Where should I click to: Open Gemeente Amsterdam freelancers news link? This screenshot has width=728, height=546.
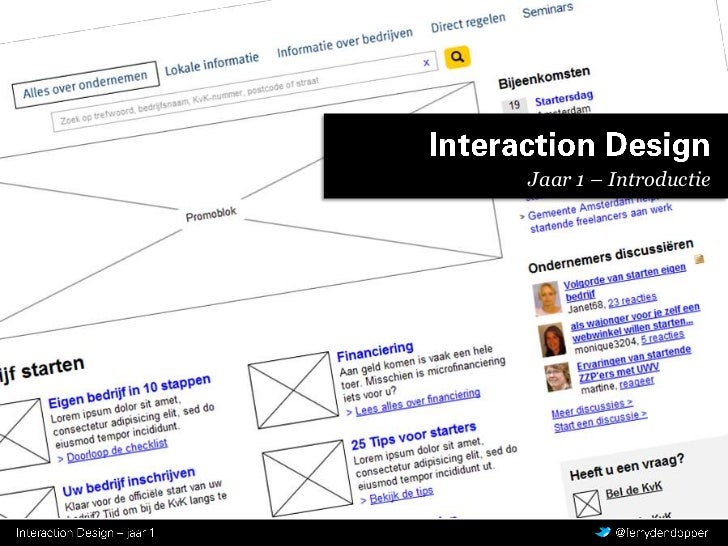(599, 217)
